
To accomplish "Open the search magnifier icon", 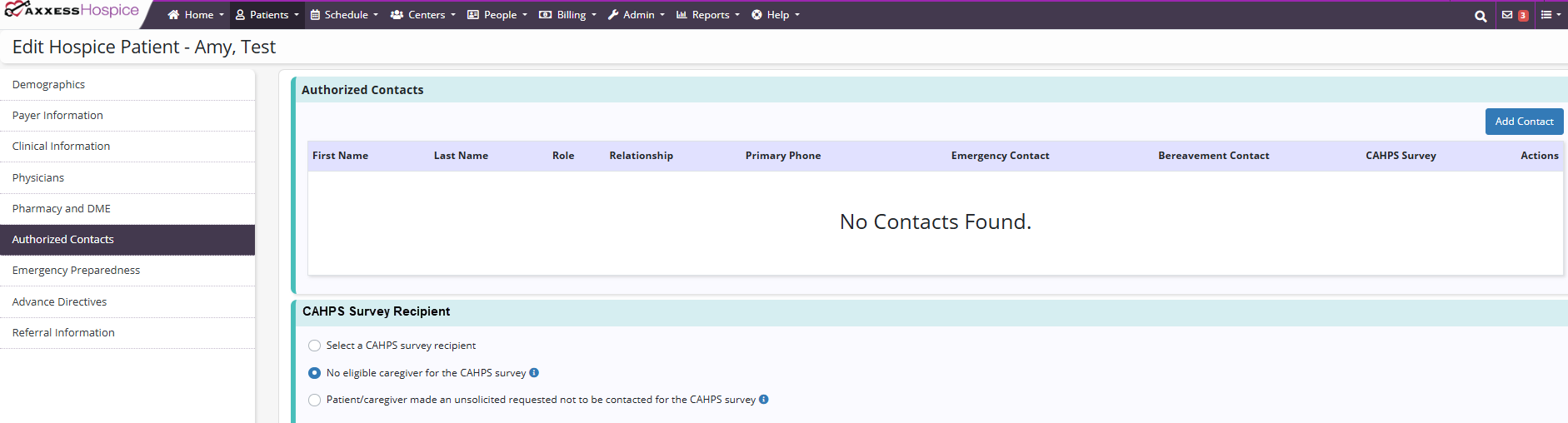I will coord(1480,16).
